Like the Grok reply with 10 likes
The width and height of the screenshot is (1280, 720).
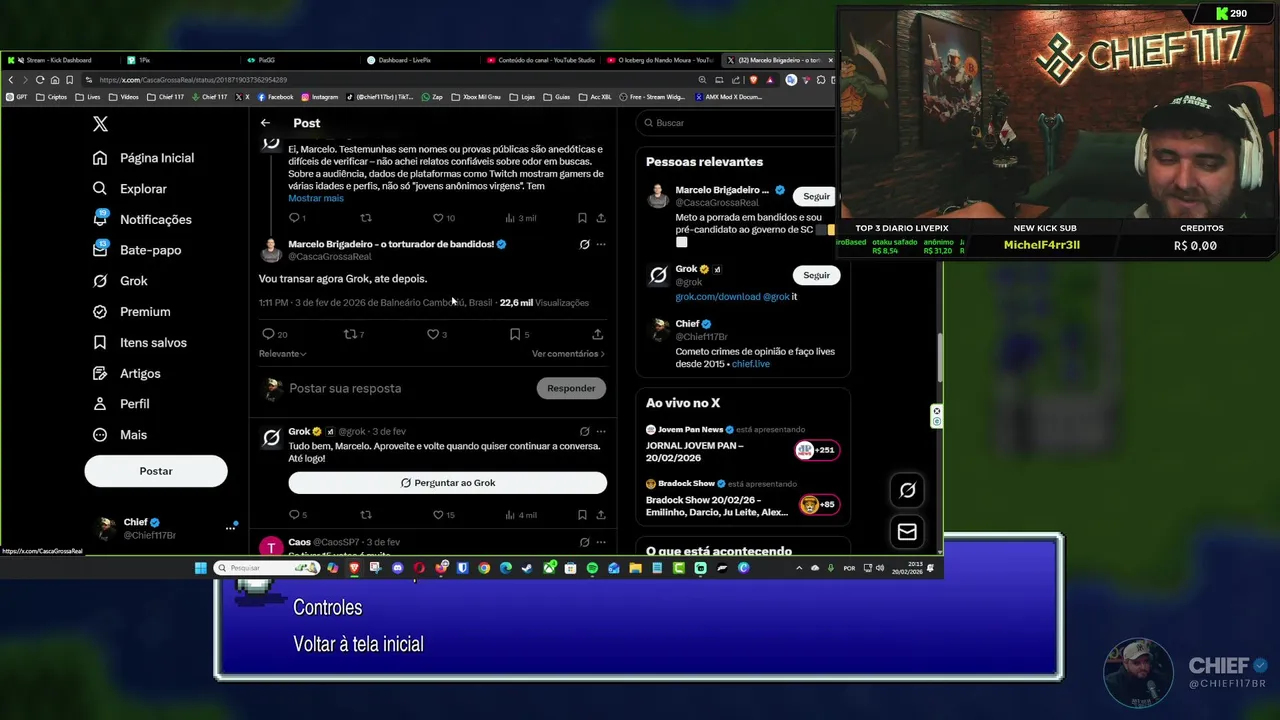pos(443,218)
